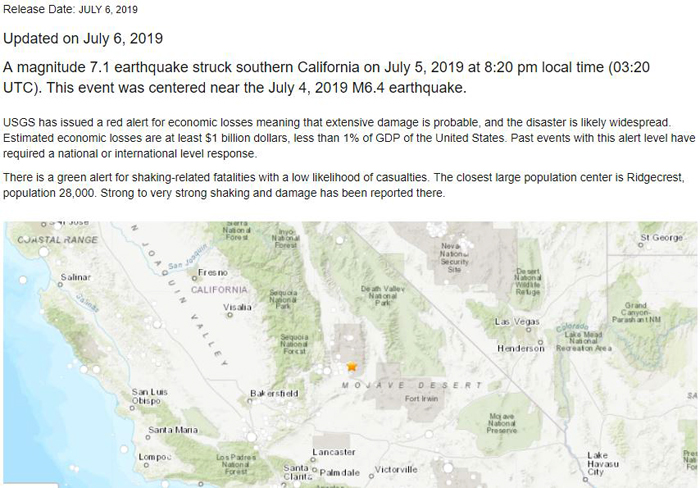The image size is (700, 488).
Task: Click the Victorville city marker
Action: coord(371,476)
